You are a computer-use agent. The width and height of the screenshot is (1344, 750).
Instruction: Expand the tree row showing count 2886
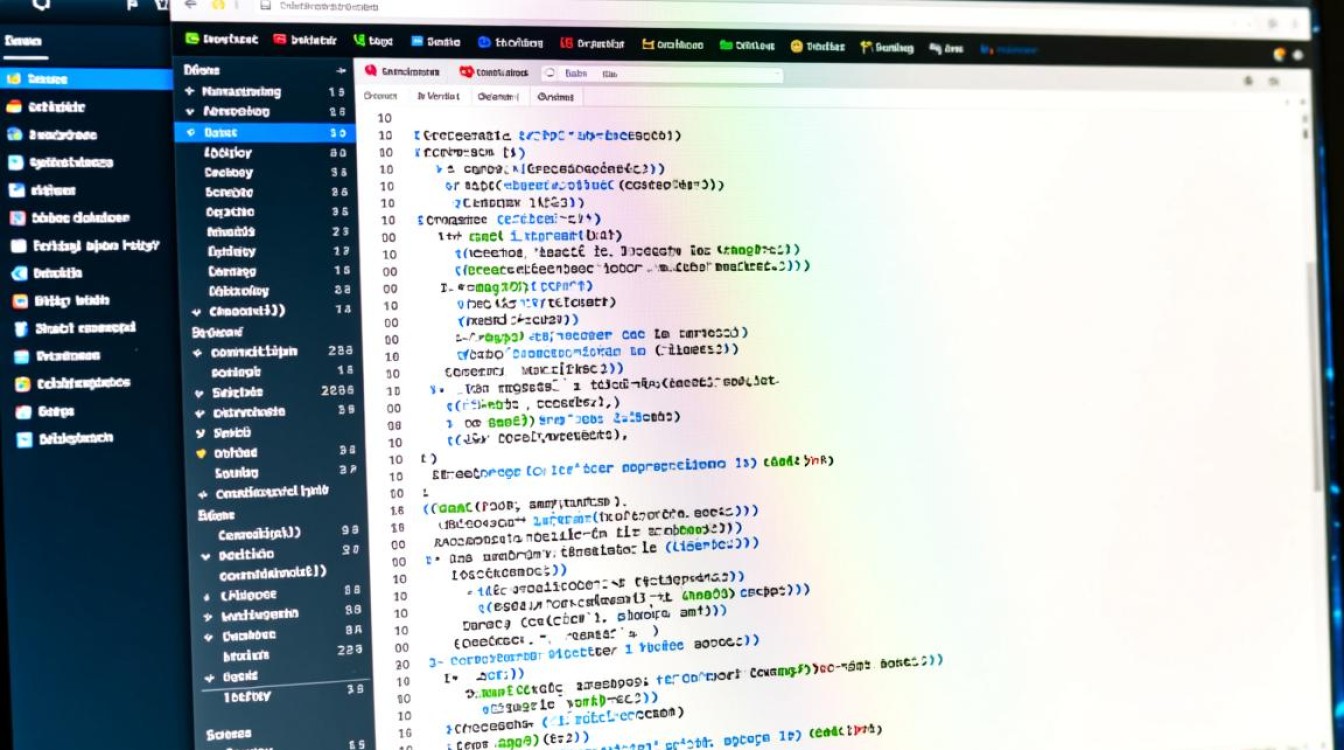(x=199, y=392)
